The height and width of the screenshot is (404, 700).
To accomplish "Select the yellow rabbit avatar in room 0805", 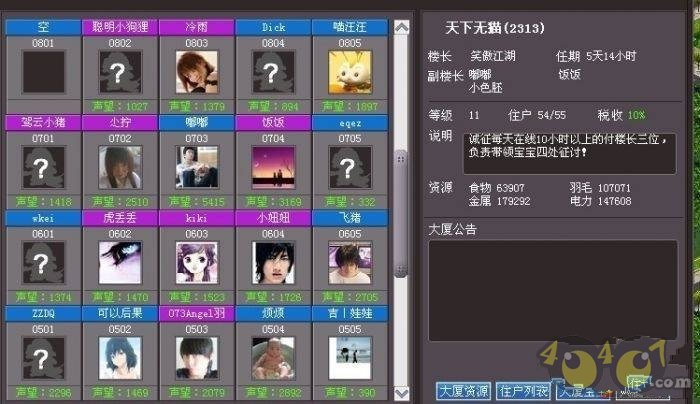I will tap(350, 72).
